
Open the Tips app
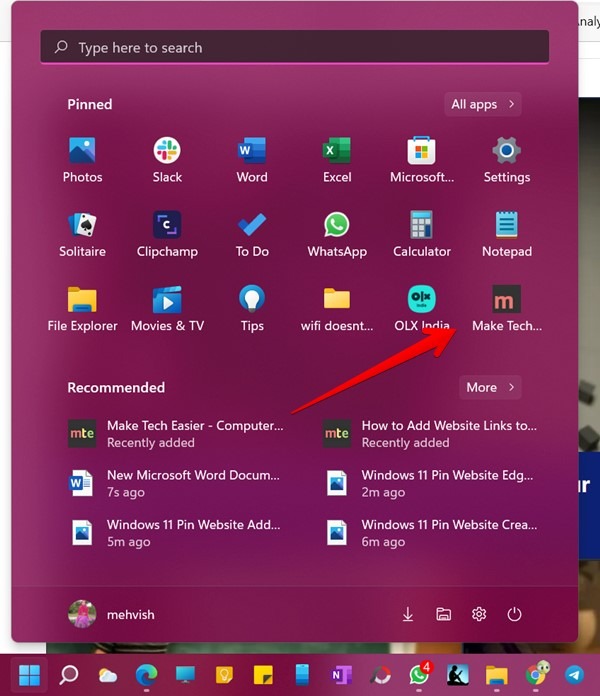point(252,308)
